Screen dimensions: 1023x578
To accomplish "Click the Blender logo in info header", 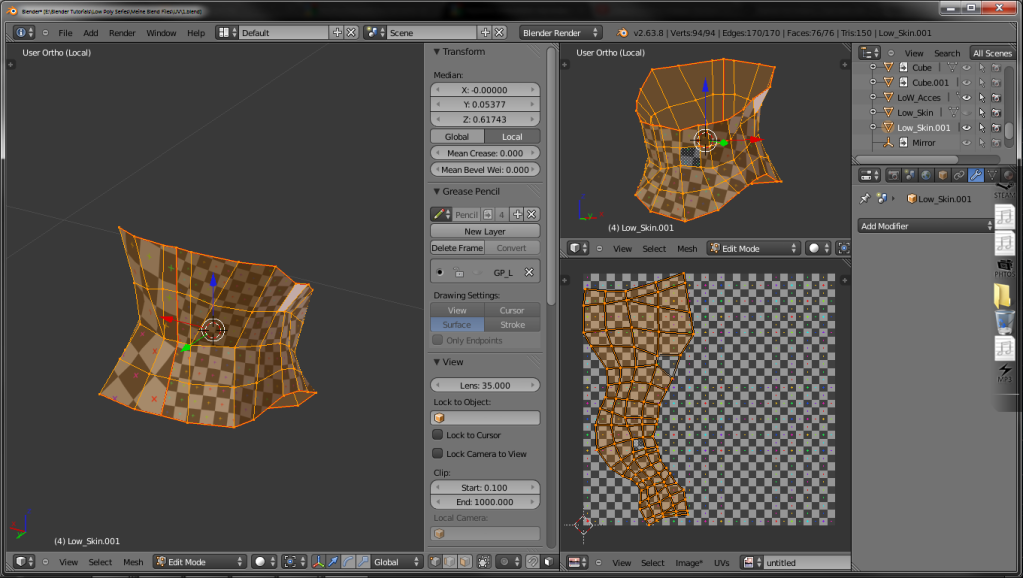I will point(622,33).
